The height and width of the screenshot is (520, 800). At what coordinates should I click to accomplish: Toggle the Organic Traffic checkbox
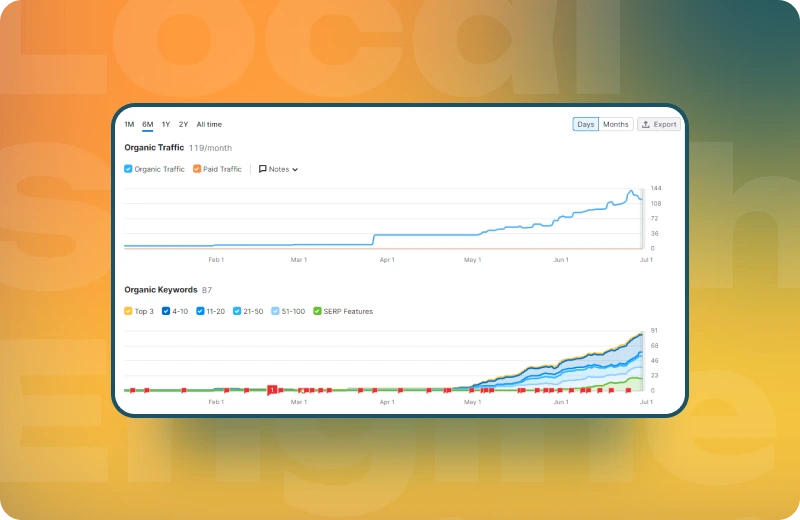(128, 169)
